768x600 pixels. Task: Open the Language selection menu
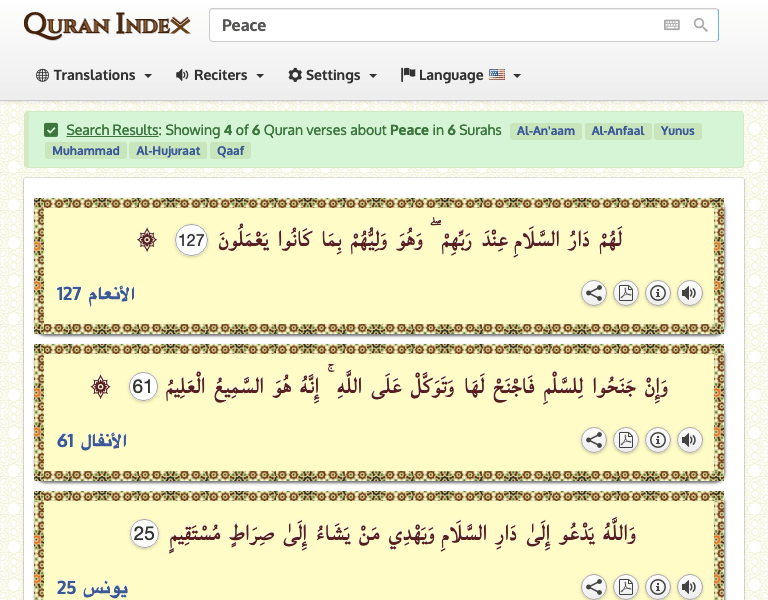pos(461,75)
